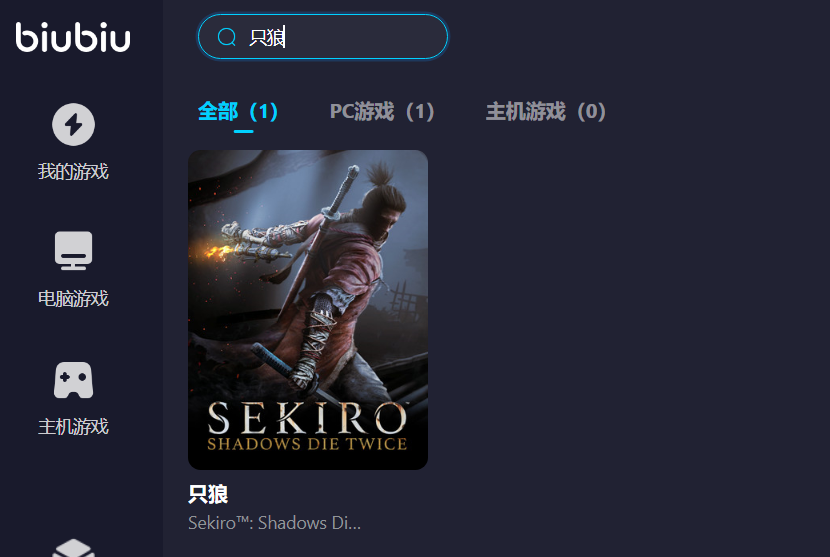
Task: Click the search magnifier icon
Action: (227, 37)
